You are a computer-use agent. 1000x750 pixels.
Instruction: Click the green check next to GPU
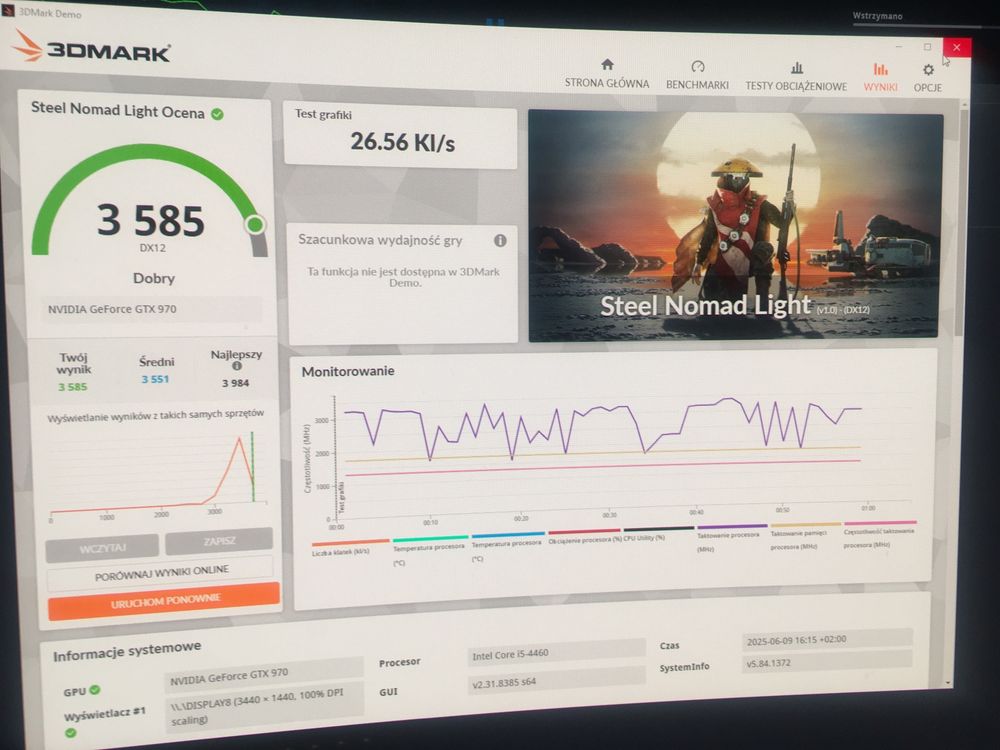[95, 689]
